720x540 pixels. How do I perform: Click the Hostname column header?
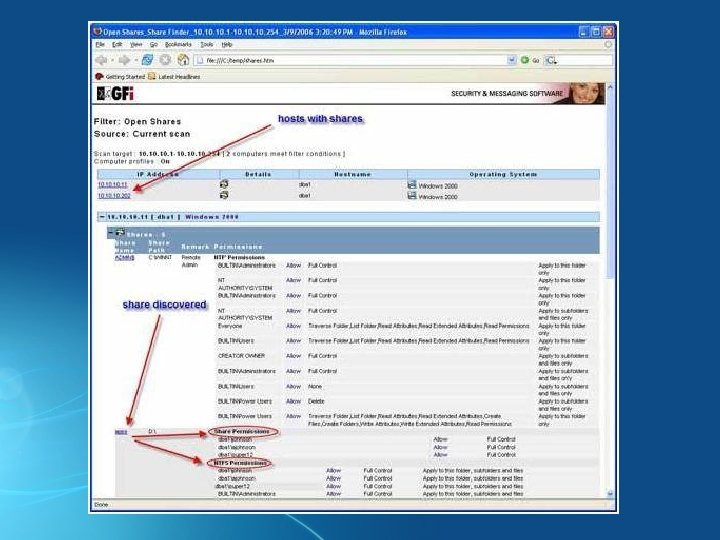click(x=353, y=174)
